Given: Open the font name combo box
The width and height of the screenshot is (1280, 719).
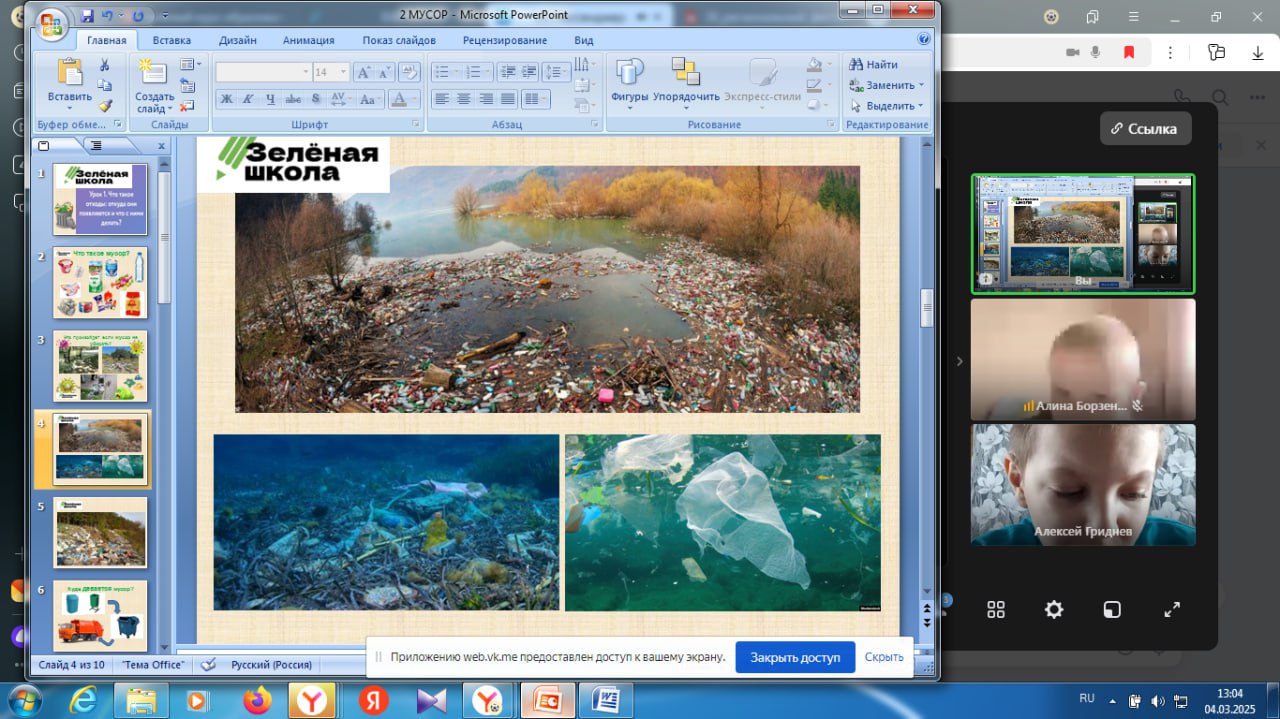Looking at the screenshot, I should (x=263, y=72).
